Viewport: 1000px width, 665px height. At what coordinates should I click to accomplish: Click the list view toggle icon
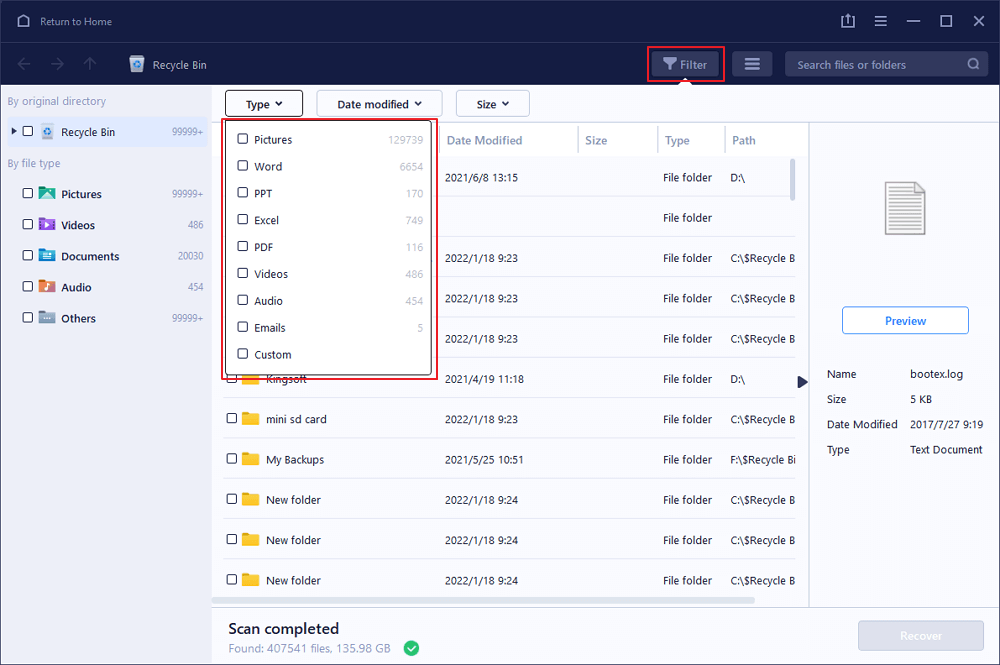click(752, 64)
